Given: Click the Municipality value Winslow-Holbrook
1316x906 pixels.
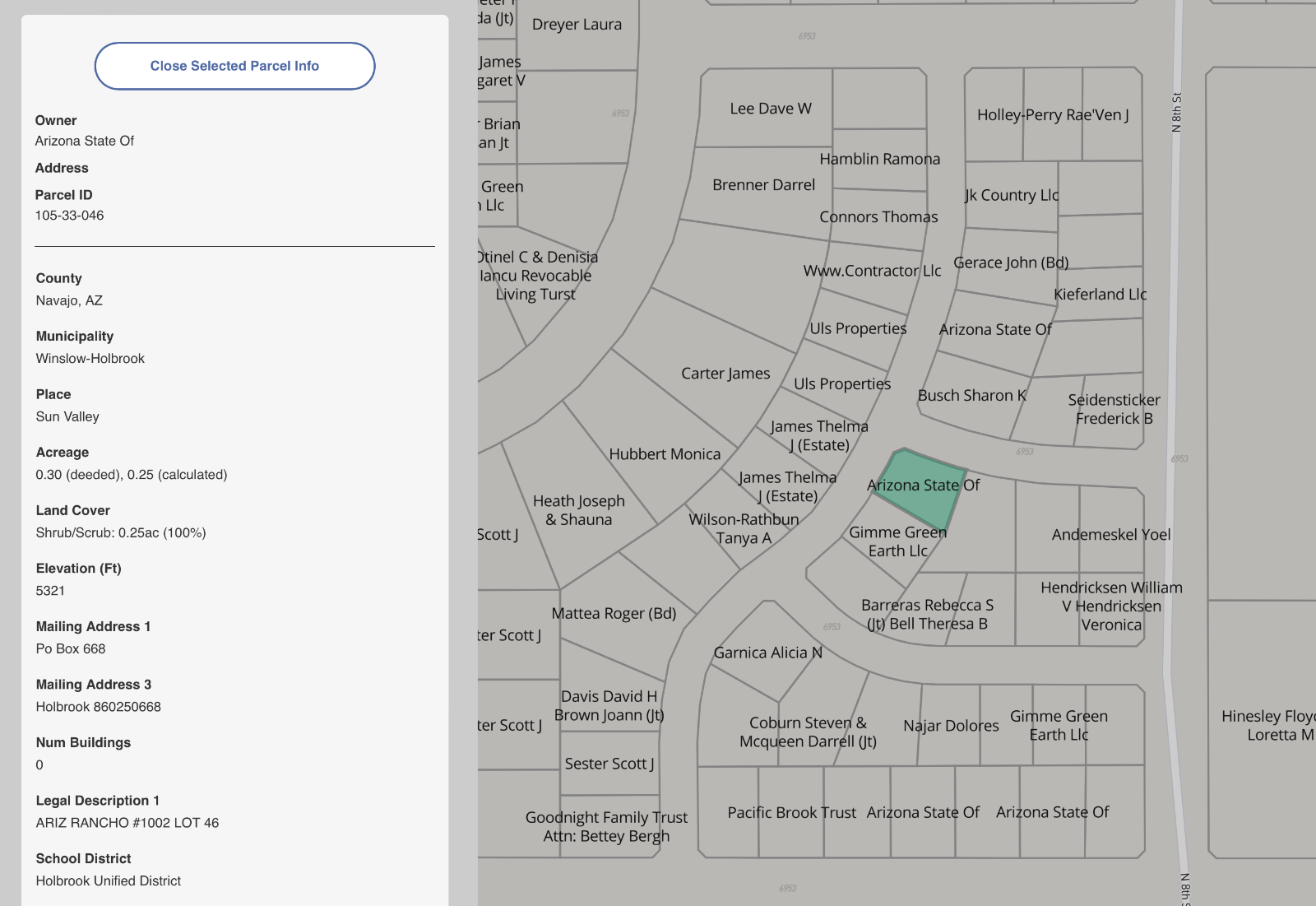Looking at the screenshot, I should click(90, 359).
